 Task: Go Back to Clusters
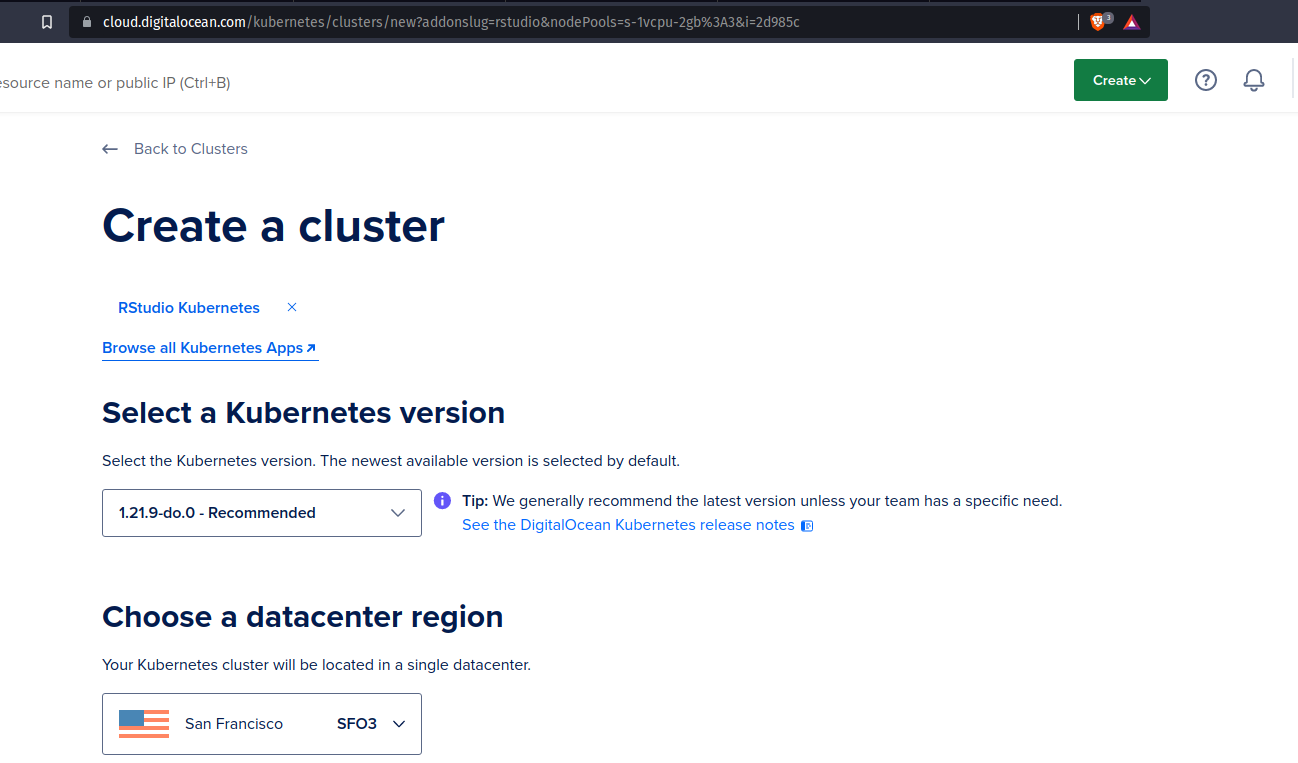click(190, 149)
